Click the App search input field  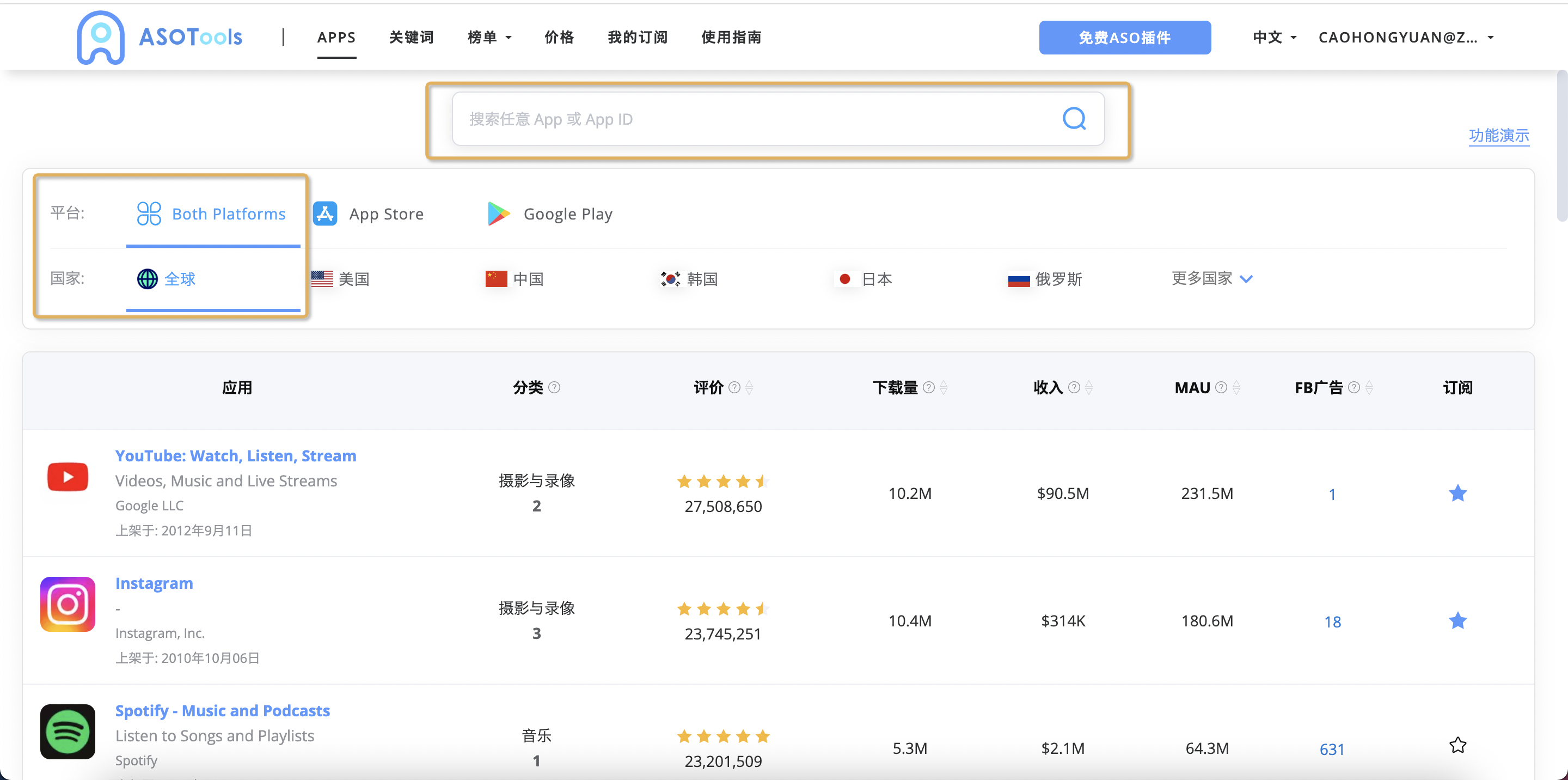click(778, 119)
